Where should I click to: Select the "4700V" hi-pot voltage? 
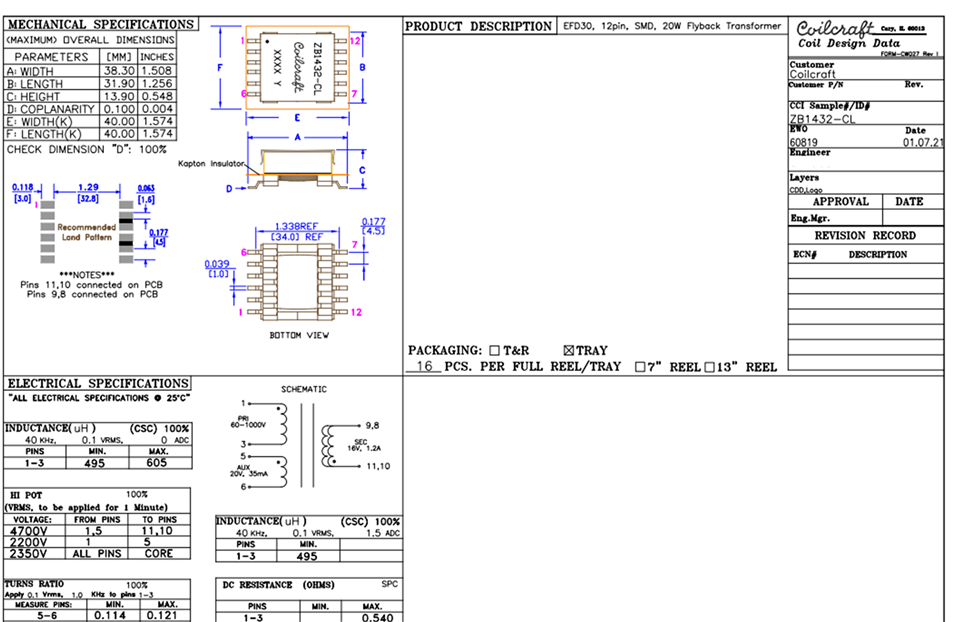(28, 531)
